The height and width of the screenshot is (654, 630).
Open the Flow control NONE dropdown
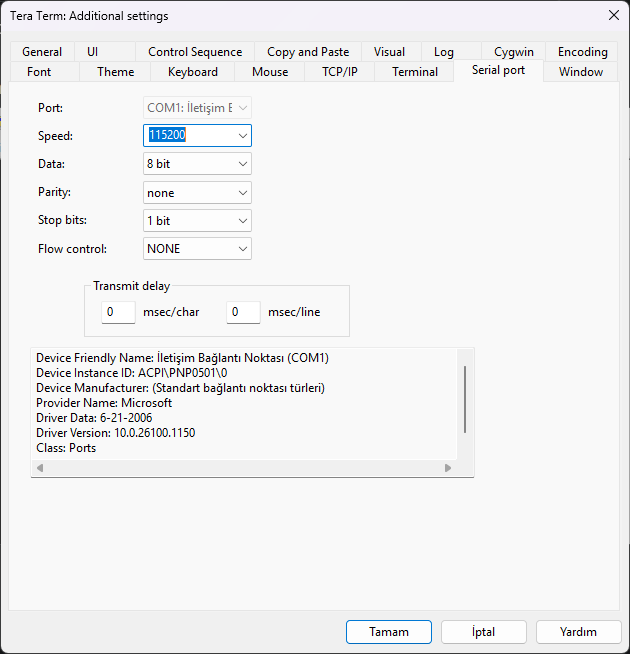click(x=197, y=249)
